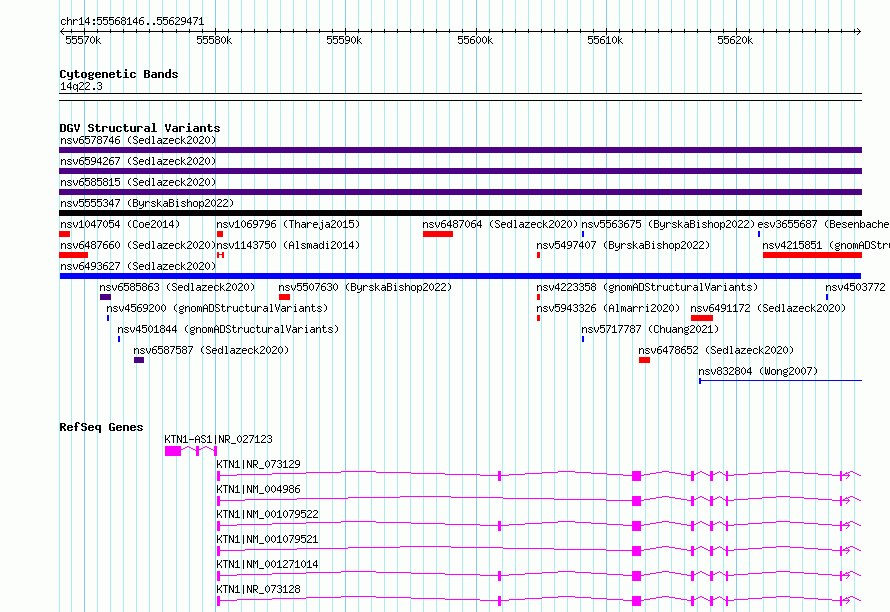Open the KTN1-AS1|NR_027123 gene label

[218, 439]
